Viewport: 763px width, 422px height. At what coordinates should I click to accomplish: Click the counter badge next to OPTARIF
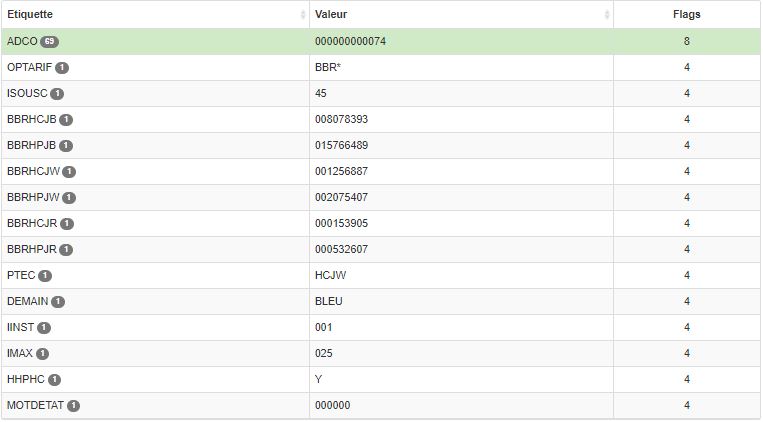pyautogui.click(x=62, y=68)
